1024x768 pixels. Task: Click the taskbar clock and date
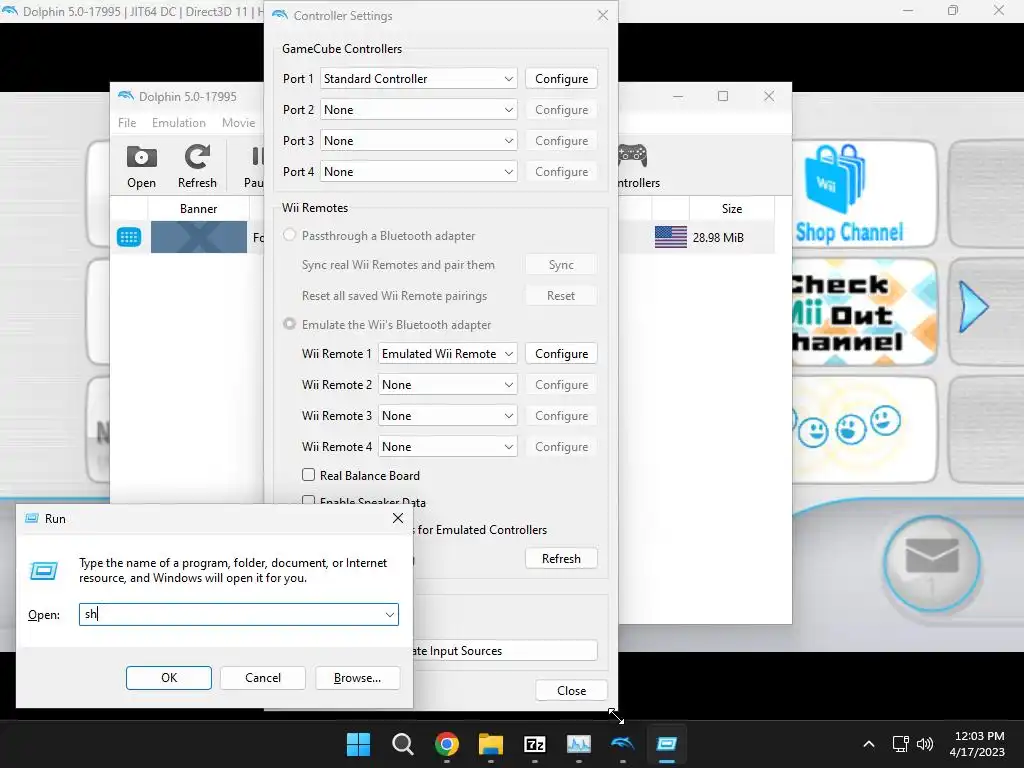click(x=978, y=744)
